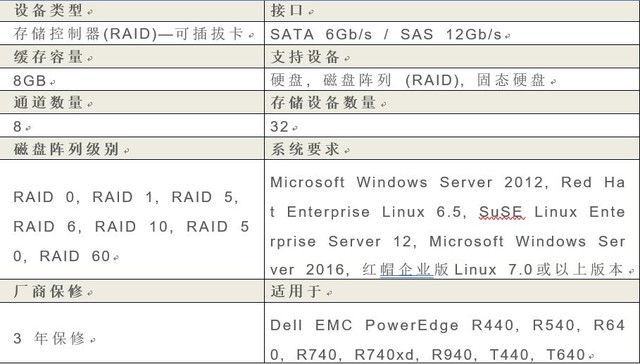Click the red-underlined word SuSE
This screenshot has width=640, height=364.
502,212
